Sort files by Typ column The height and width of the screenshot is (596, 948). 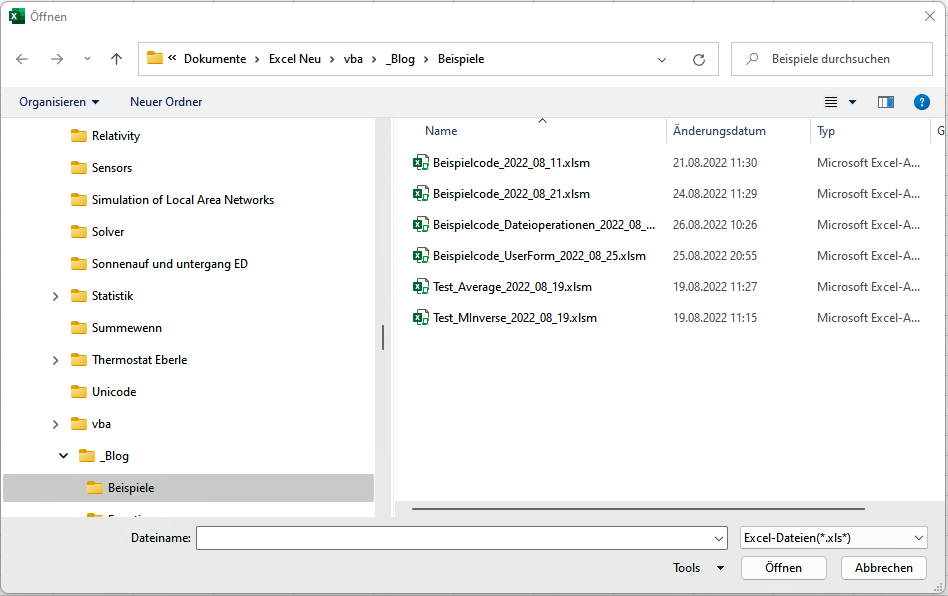click(x=826, y=131)
